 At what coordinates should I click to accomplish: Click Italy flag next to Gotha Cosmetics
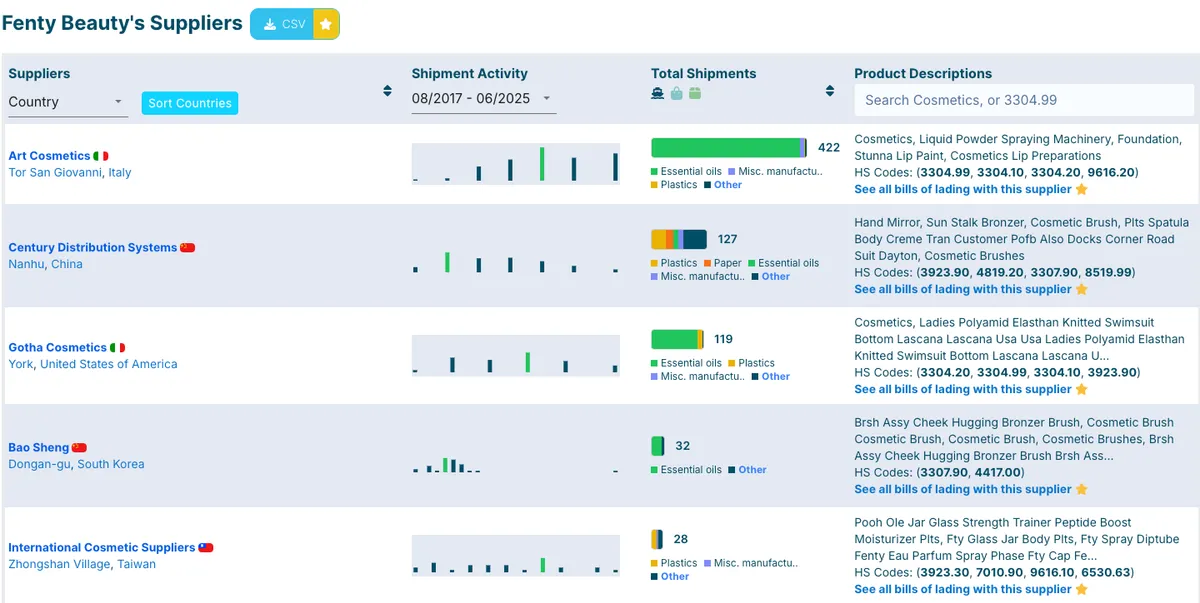point(117,347)
